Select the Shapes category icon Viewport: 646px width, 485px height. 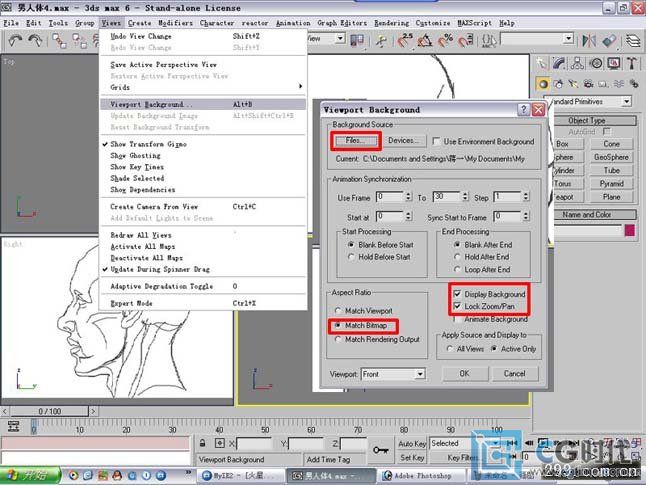(x=558, y=84)
